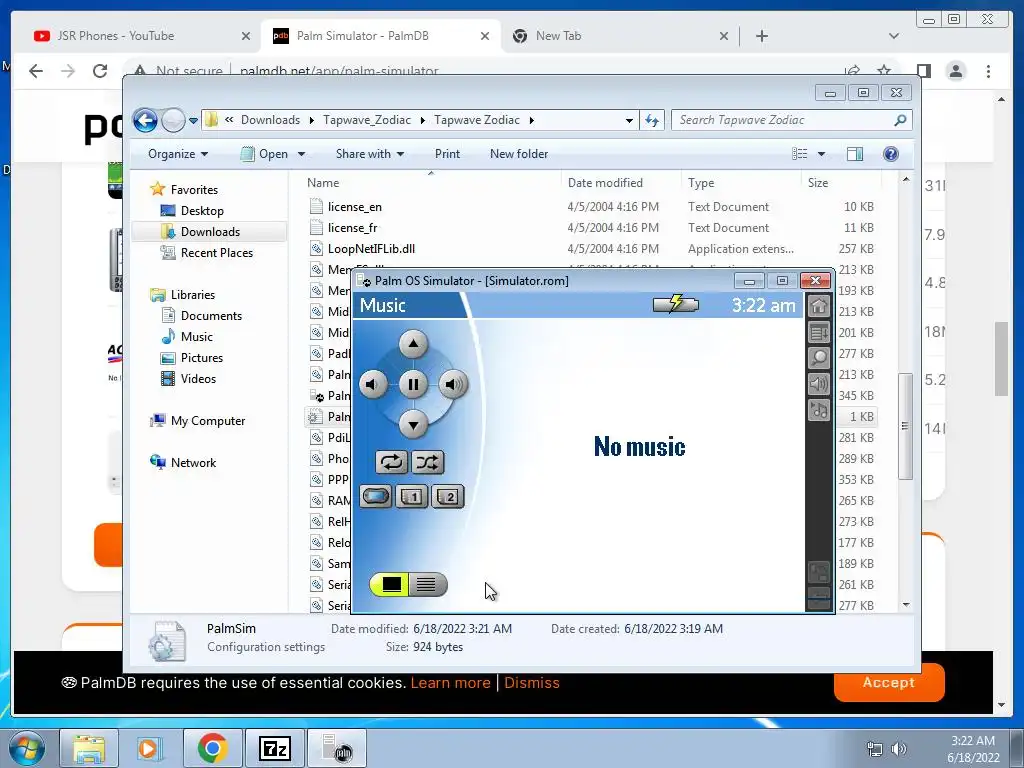Screen dimensions: 1024x768
Task: Select My Computer in sidebar
Action: coord(208,421)
